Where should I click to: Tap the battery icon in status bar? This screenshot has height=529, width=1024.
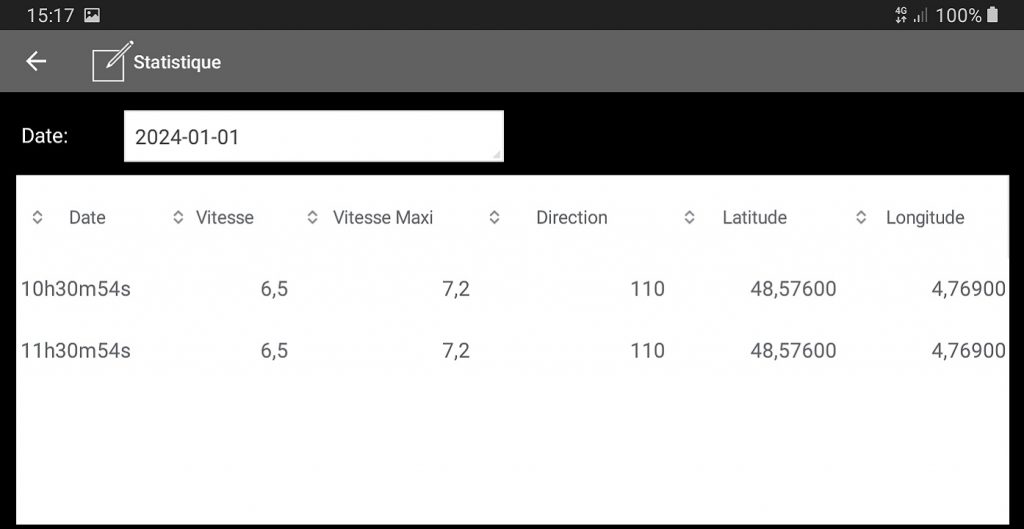pyautogui.click(x=992, y=14)
